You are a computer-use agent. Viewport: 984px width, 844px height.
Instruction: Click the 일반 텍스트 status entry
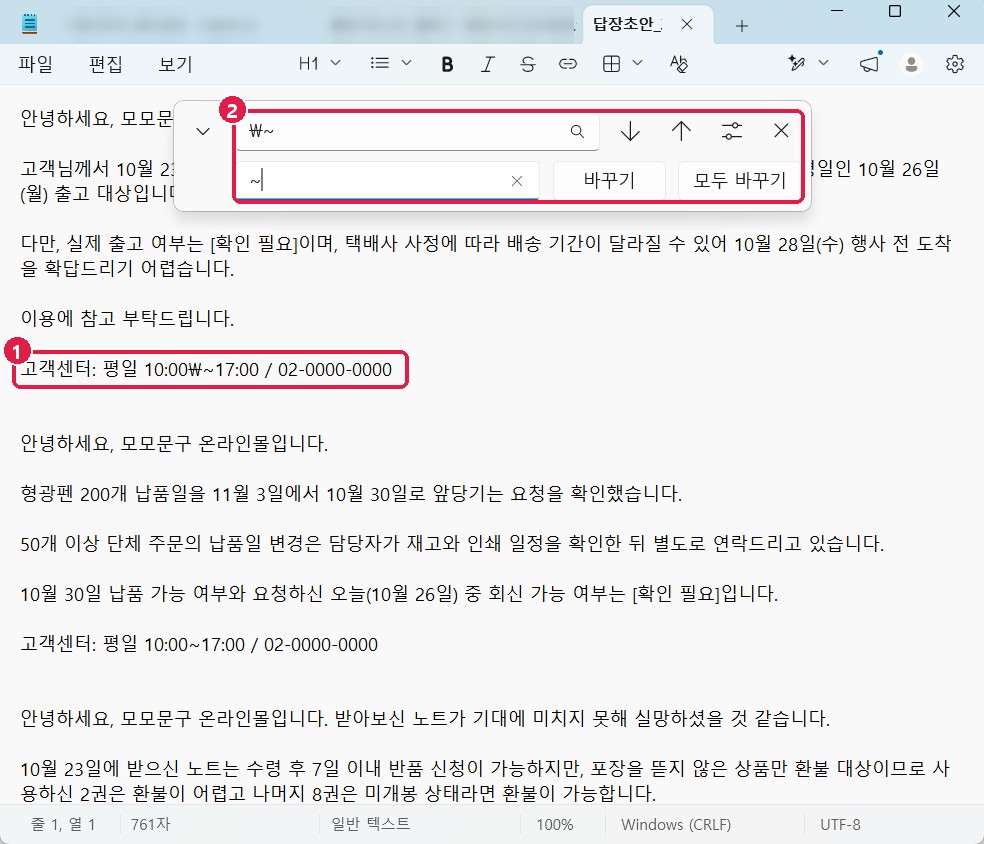tap(371, 824)
